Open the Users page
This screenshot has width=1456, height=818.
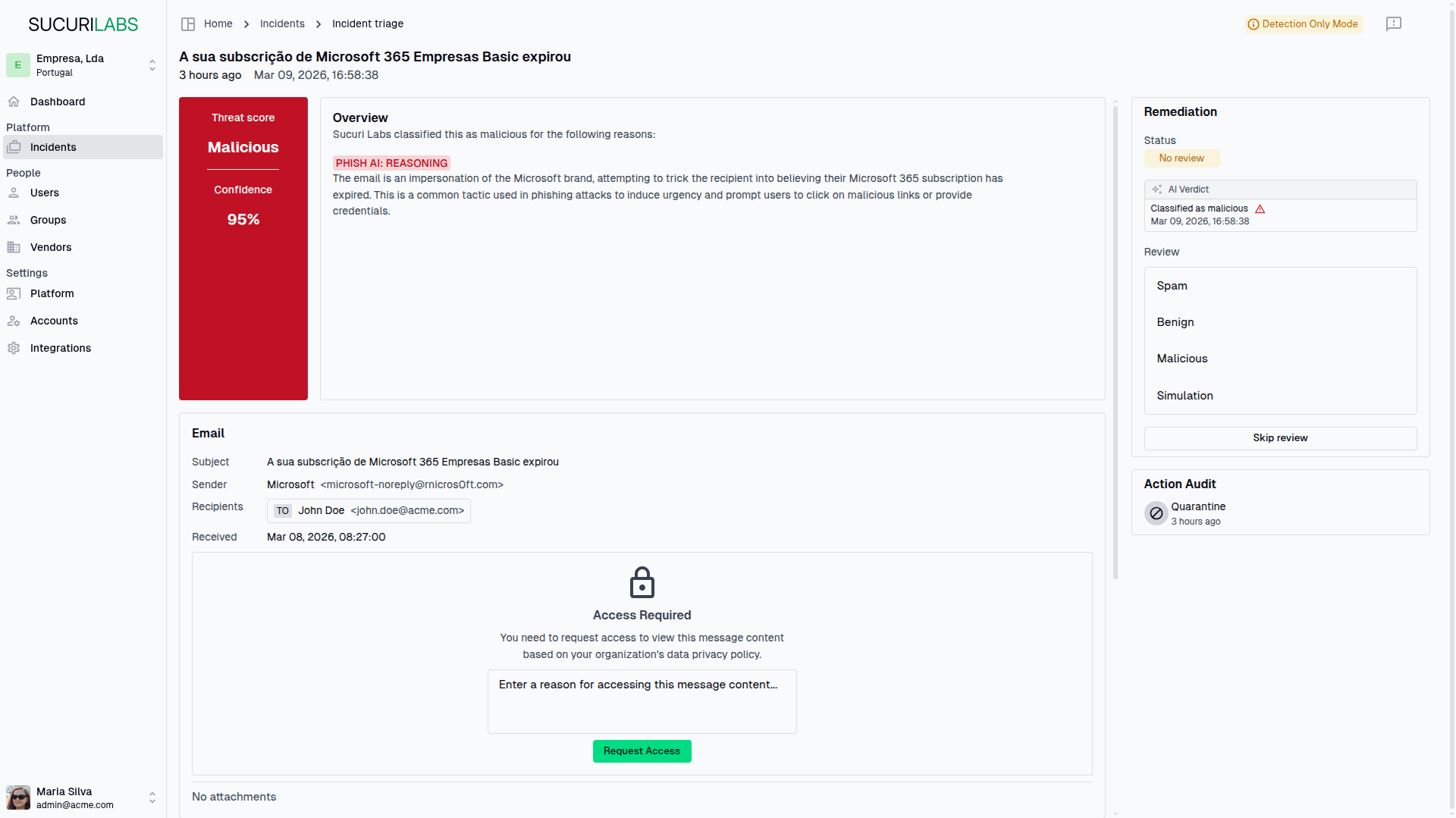(x=44, y=193)
